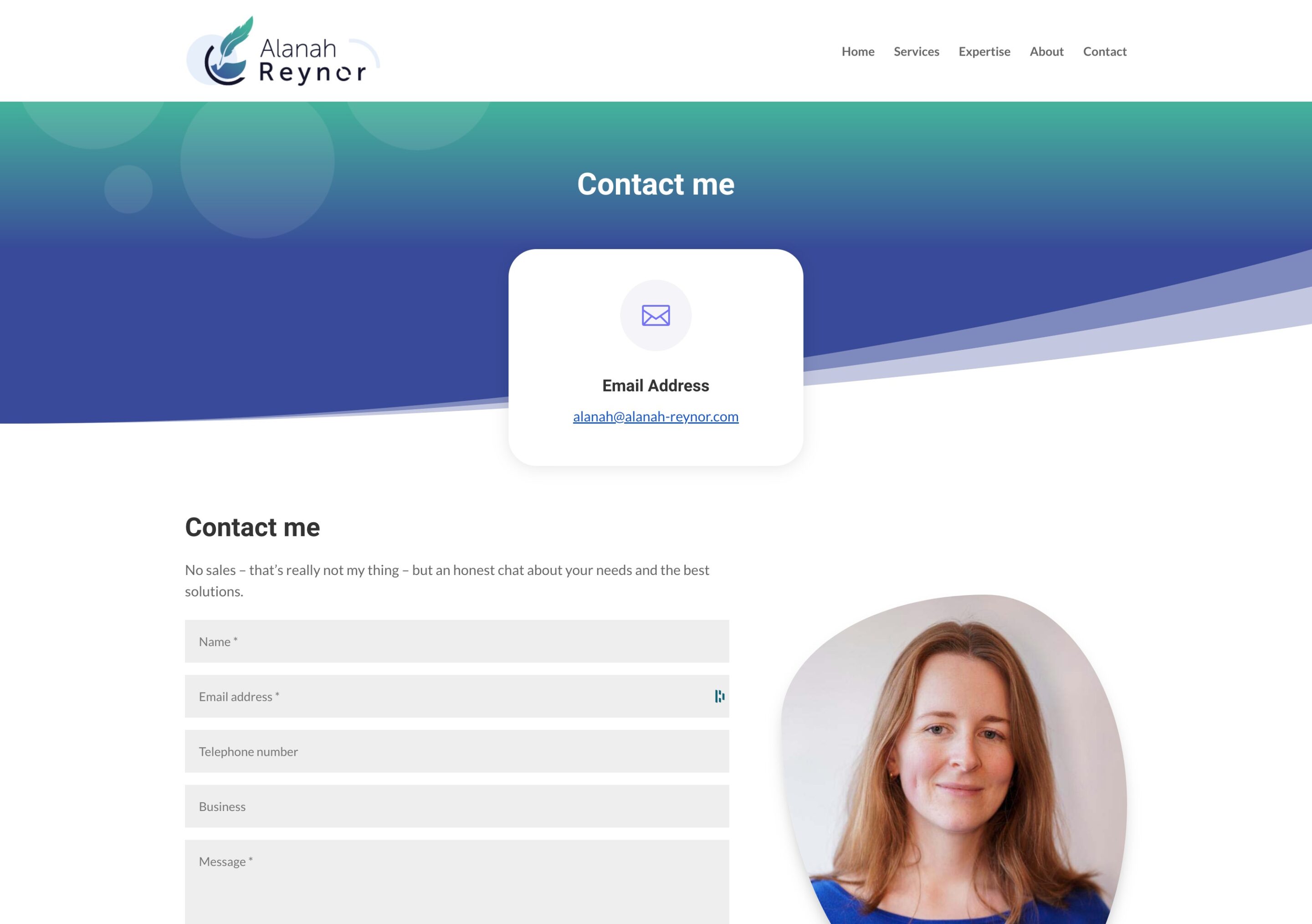Click the Business input field
Image resolution: width=1312 pixels, height=924 pixels.
pyautogui.click(x=458, y=805)
